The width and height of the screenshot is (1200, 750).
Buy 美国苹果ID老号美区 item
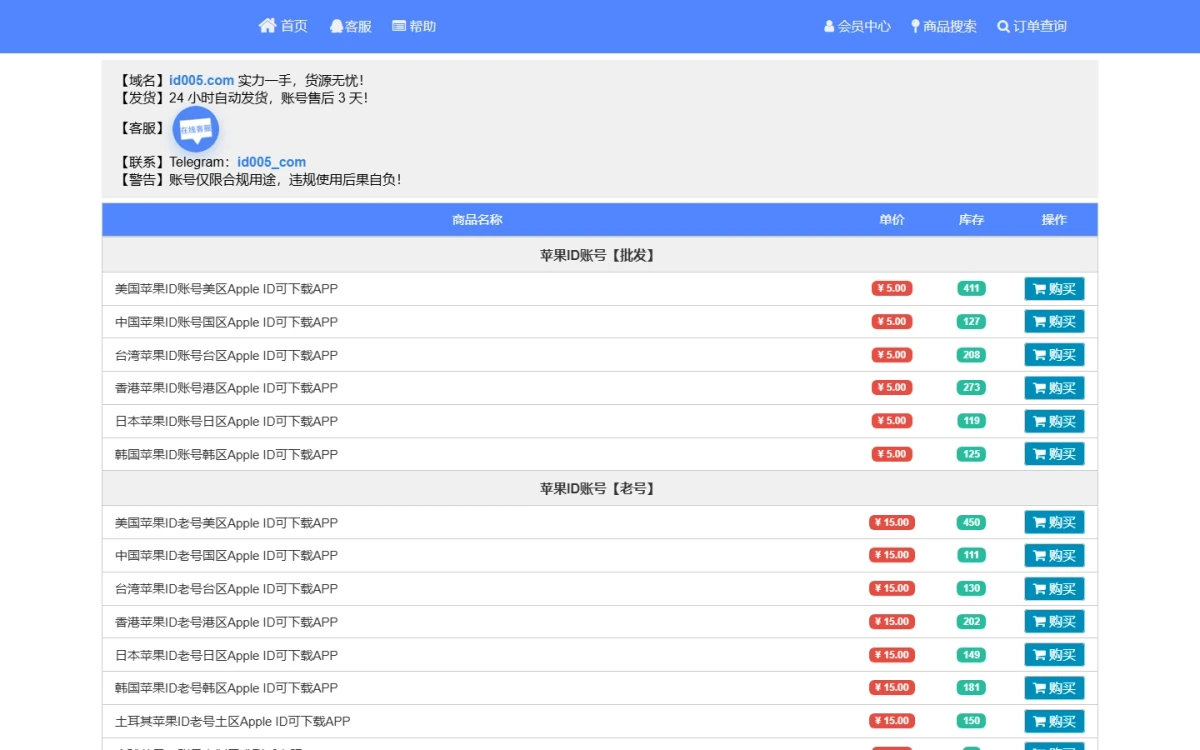(1054, 522)
